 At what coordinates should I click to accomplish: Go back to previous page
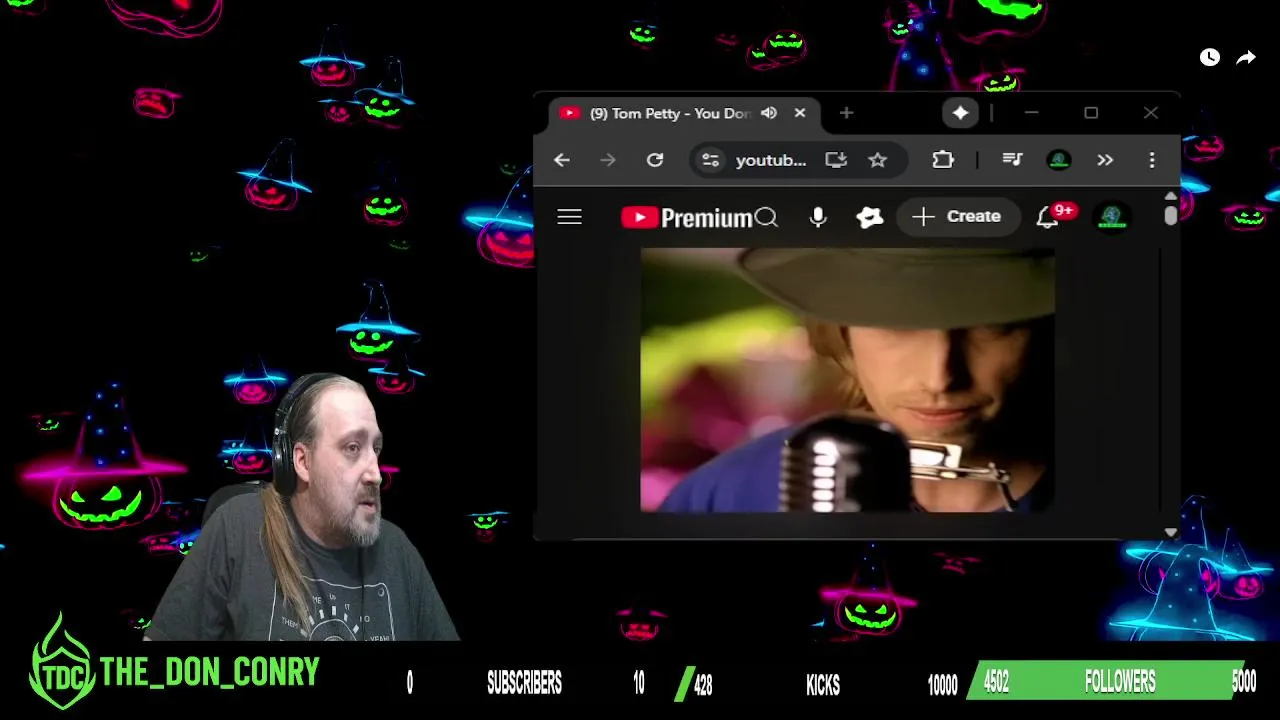point(562,160)
